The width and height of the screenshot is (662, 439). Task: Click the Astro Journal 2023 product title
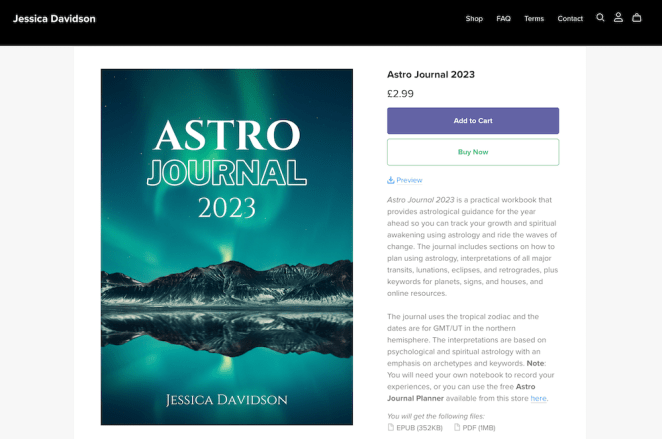[431, 74]
